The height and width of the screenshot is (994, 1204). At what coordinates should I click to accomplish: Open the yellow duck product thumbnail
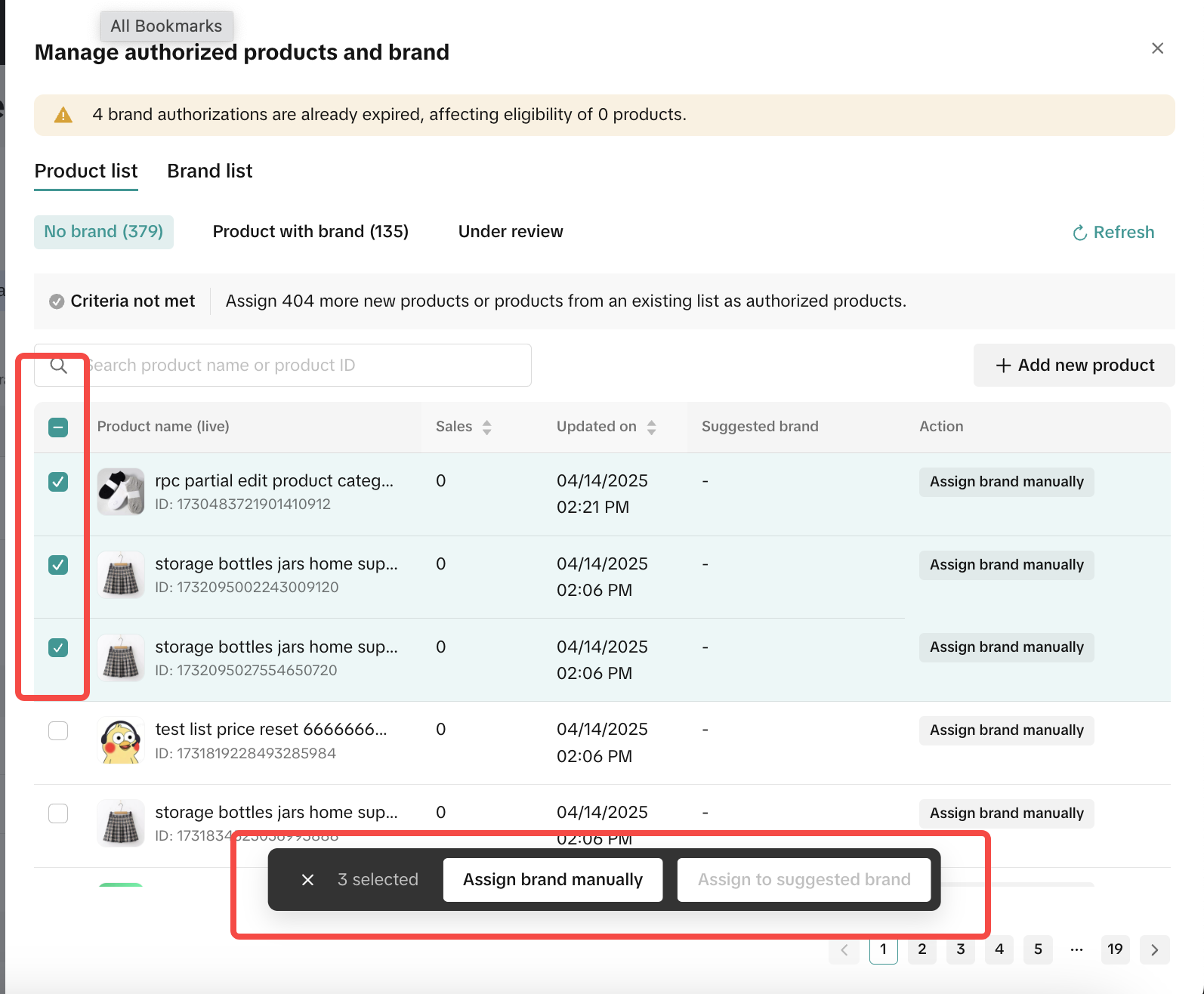click(x=121, y=741)
